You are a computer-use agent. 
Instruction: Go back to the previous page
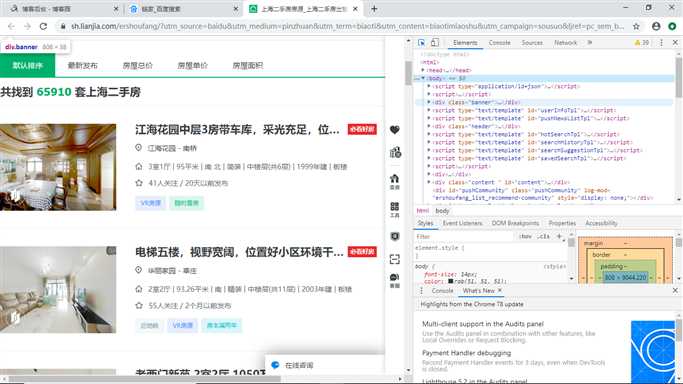tap(11, 26)
